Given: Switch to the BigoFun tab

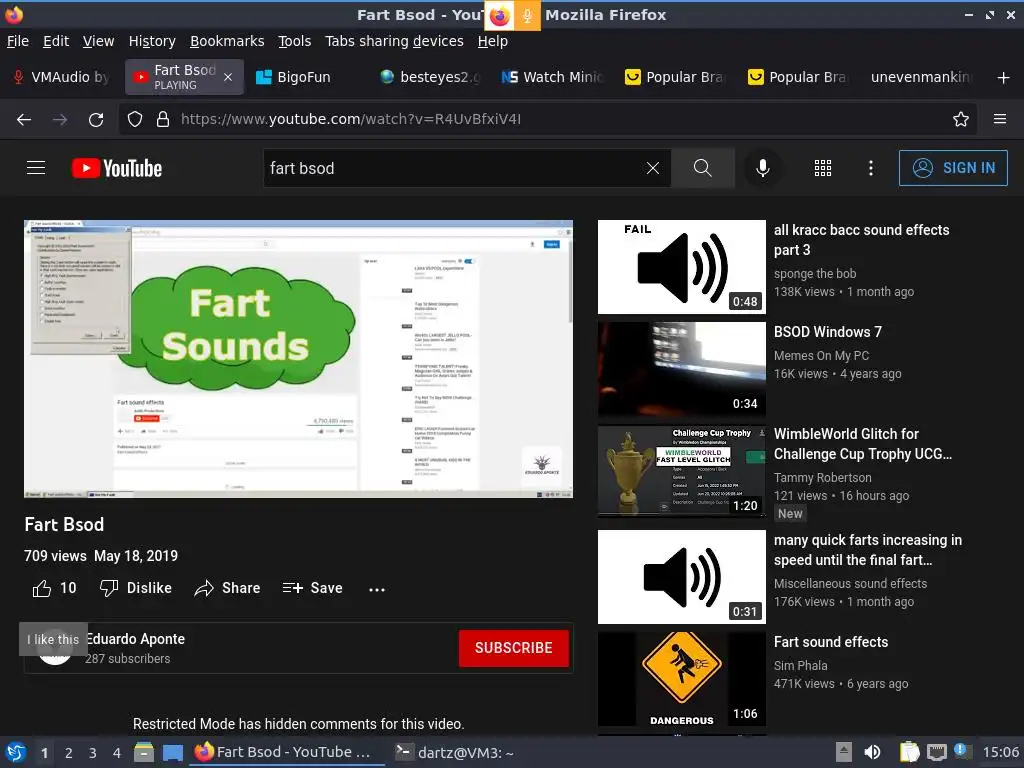Looking at the screenshot, I should tap(303, 77).
